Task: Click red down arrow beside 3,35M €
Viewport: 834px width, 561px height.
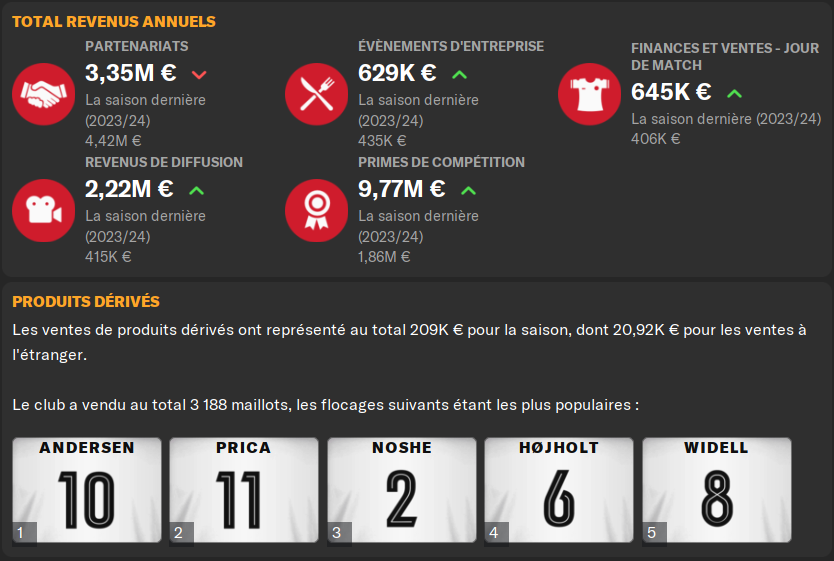Action: tap(198, 74)
